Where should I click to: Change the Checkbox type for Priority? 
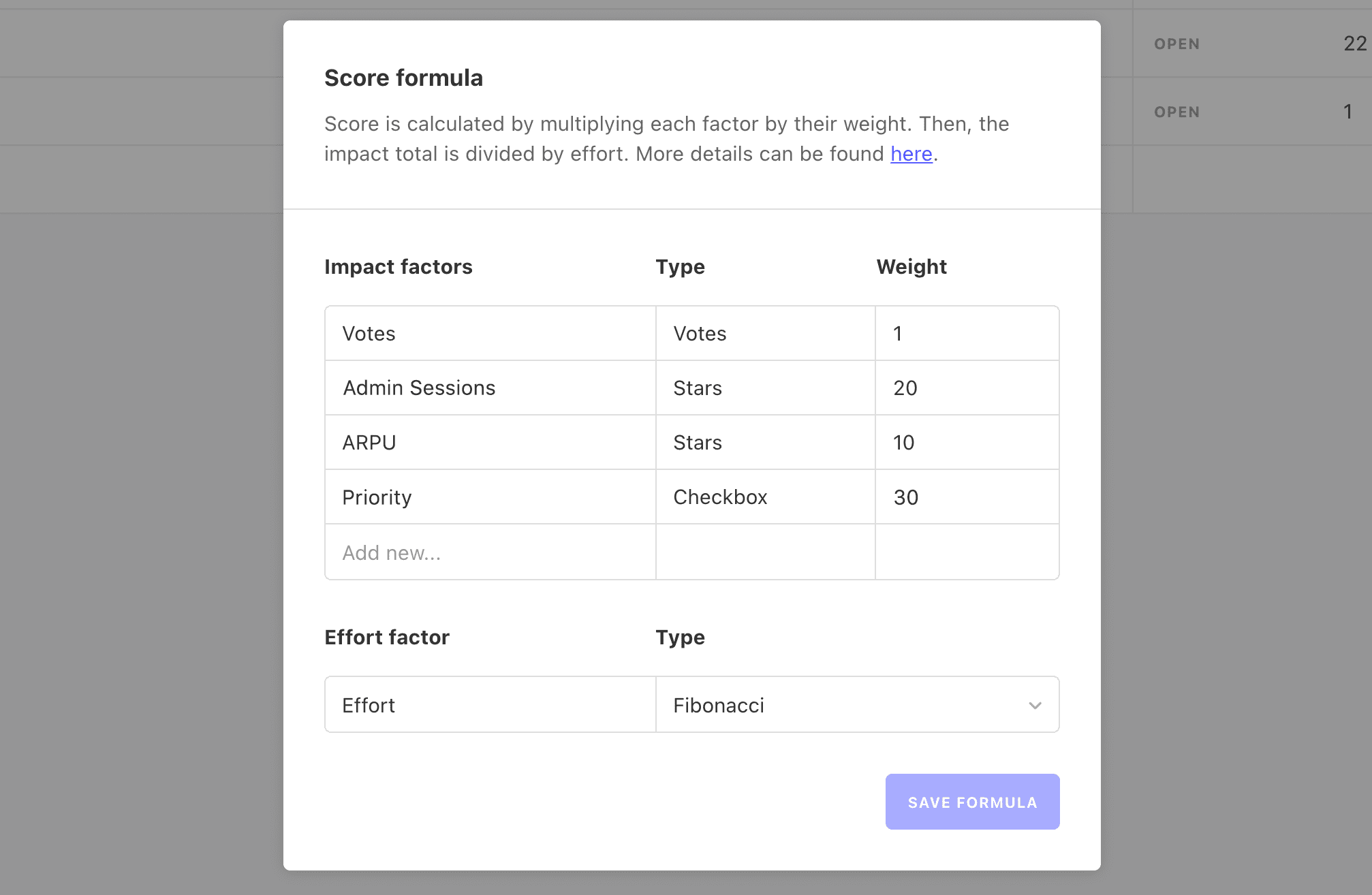[x=764, y=497]
